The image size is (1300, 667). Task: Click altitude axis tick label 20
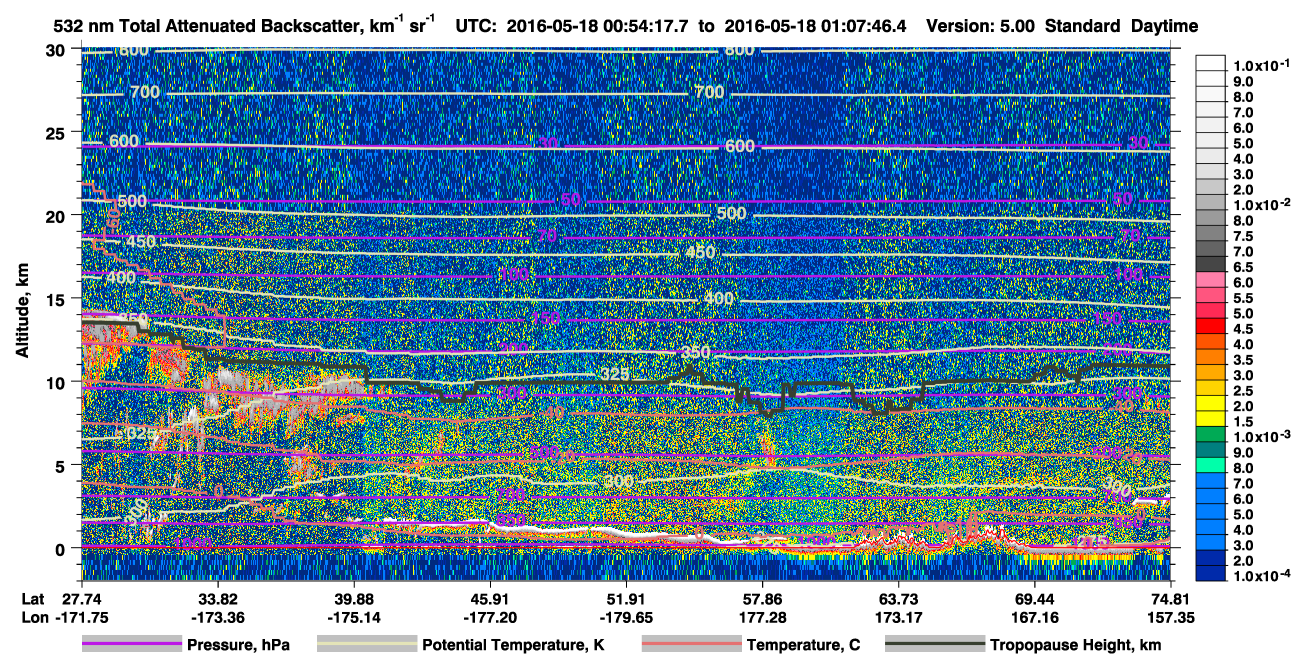pos(54,216)
